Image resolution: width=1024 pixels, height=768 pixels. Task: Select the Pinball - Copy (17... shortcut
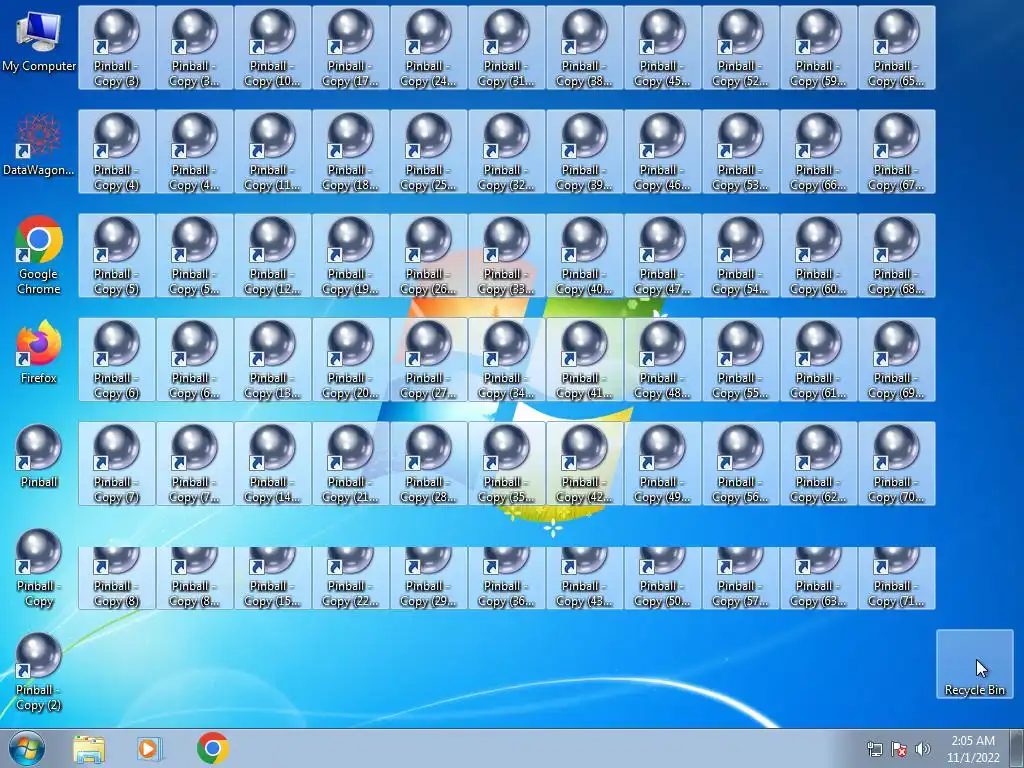click(351, 48)
